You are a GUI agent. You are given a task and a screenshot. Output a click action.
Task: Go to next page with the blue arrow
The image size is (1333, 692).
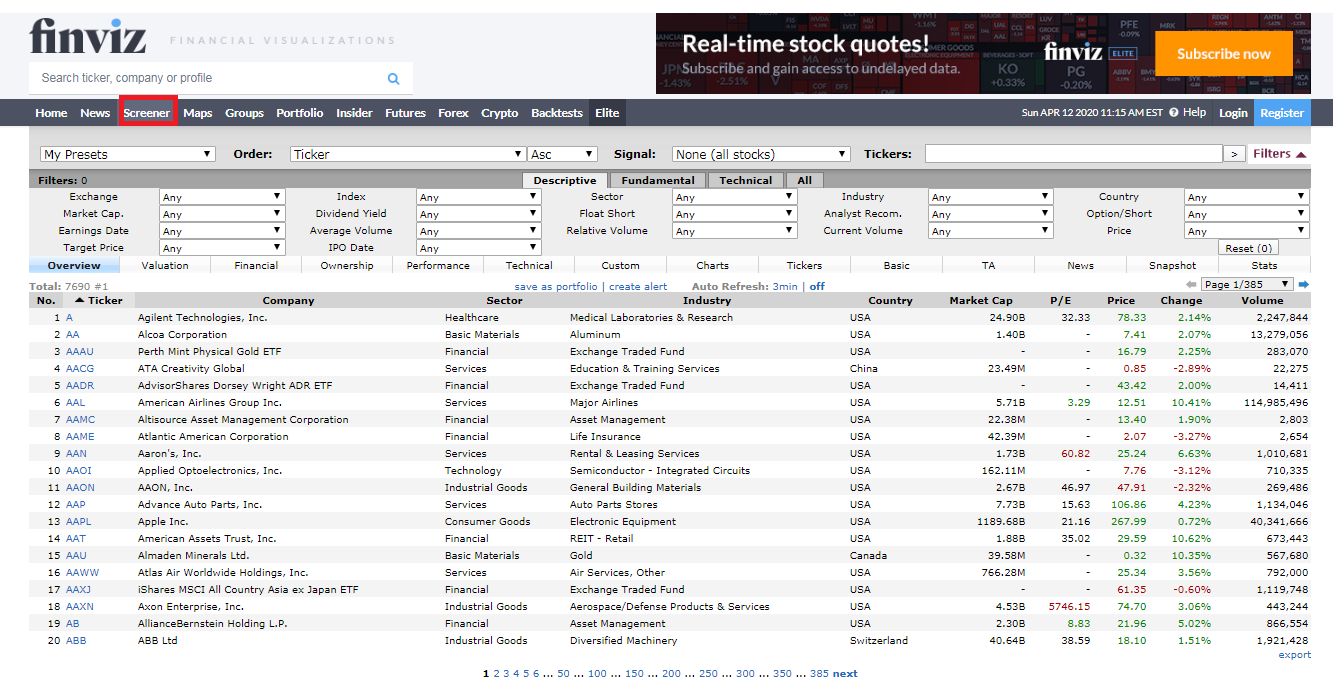(x=1303, y=285)
